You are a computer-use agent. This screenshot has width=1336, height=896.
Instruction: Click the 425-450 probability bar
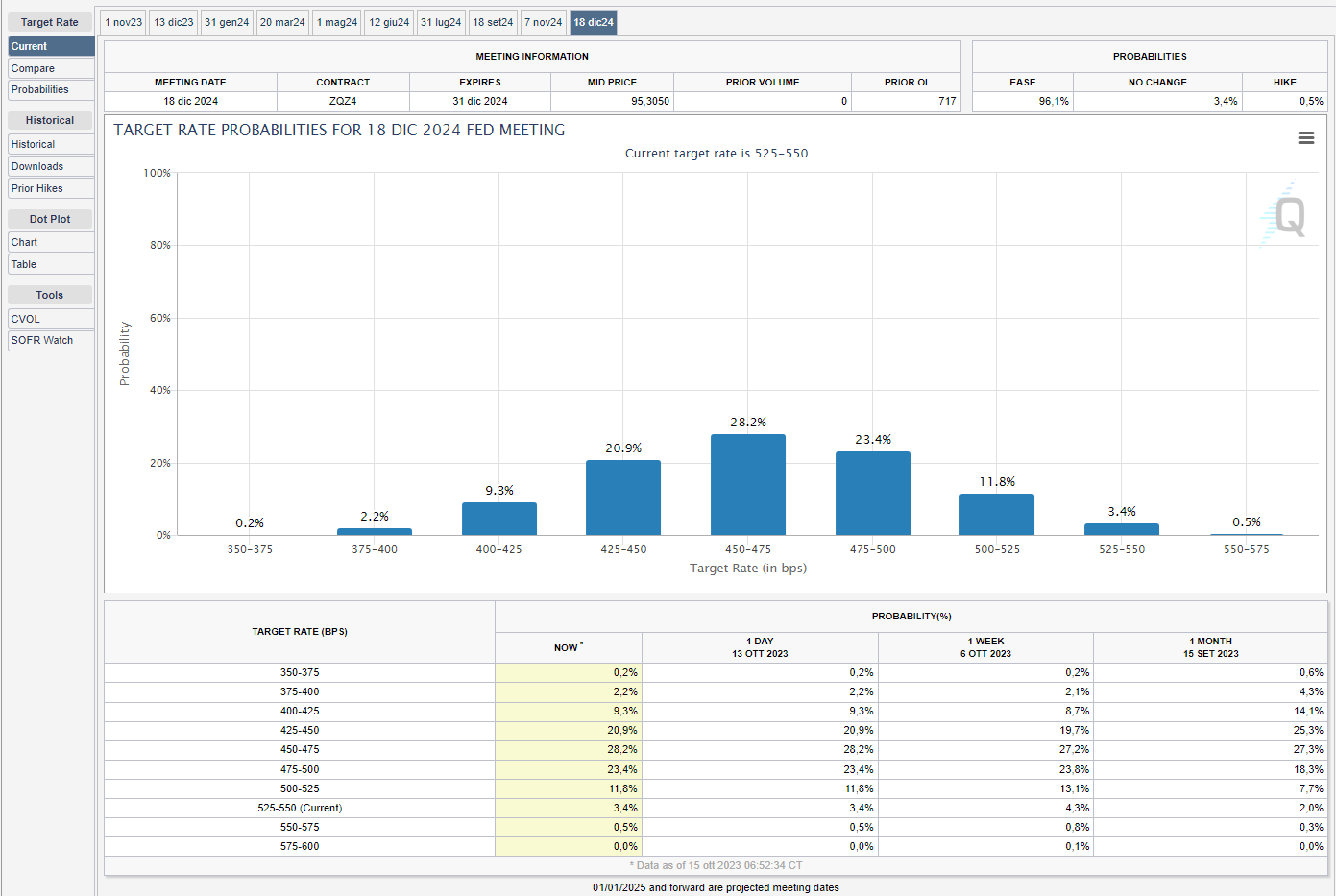[x=623, y=497]
